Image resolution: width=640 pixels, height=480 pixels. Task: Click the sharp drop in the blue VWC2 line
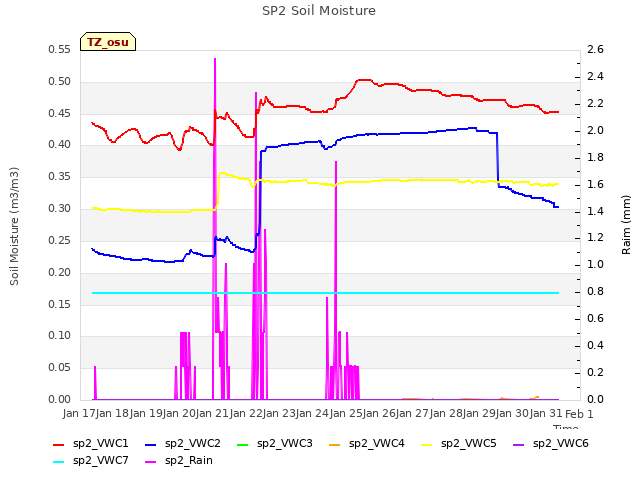pyautogui.click(x=498, y=159)
